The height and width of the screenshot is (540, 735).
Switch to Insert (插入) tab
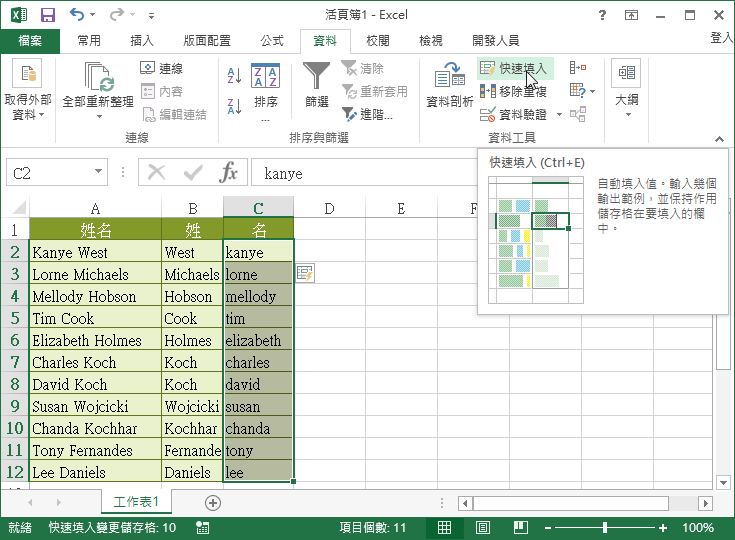[x=142, y=41]
